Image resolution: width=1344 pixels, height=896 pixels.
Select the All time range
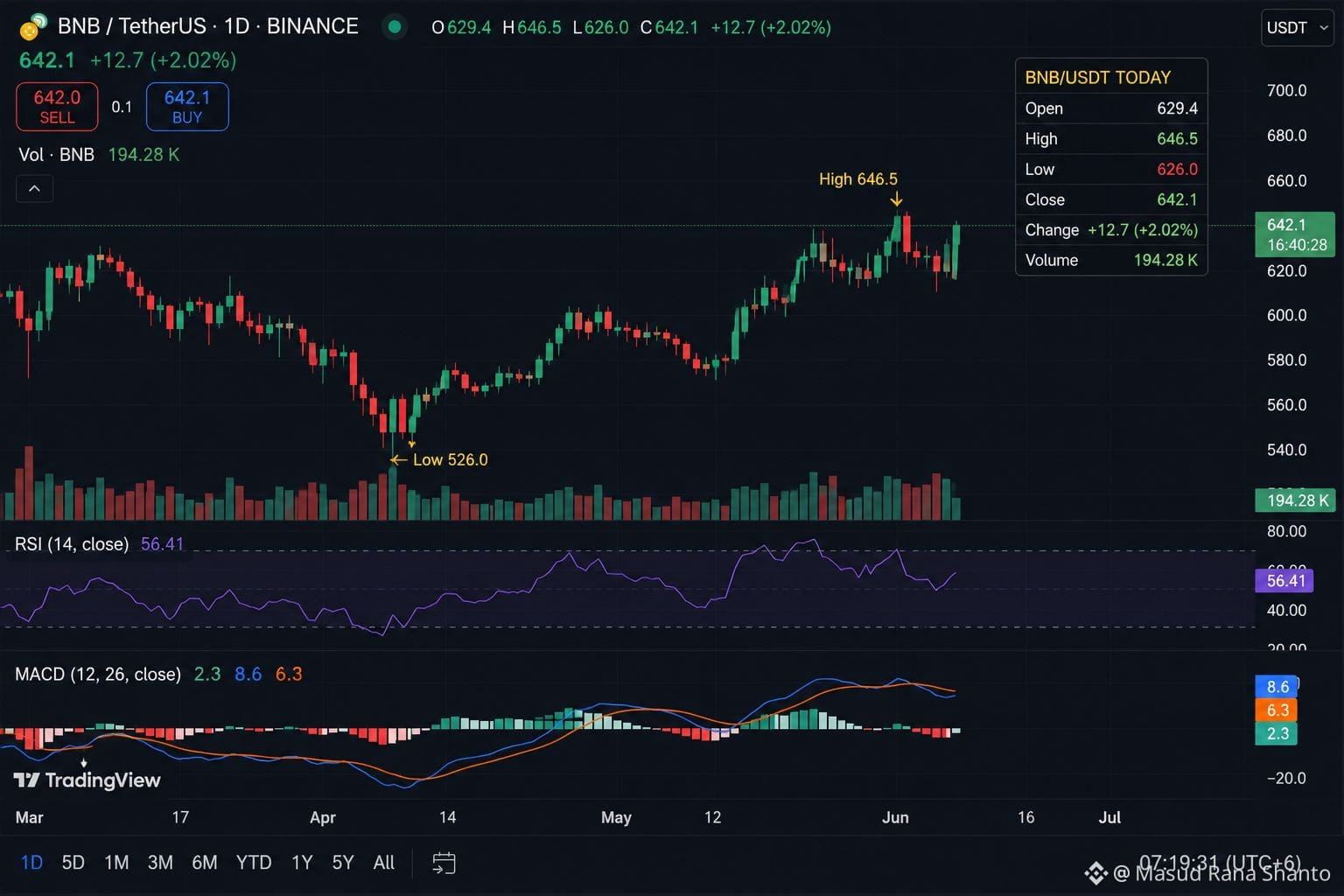[x=384, y=863]
